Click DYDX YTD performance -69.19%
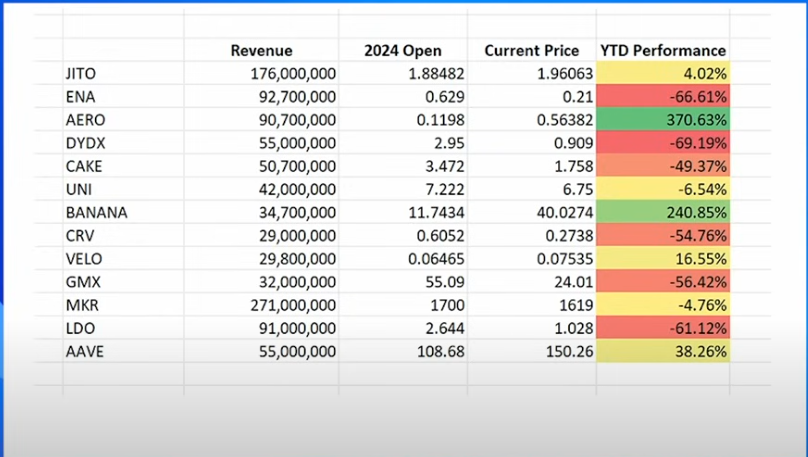Image resolution: width=808 pixels, height=457 pixels. tap(663, 143)
